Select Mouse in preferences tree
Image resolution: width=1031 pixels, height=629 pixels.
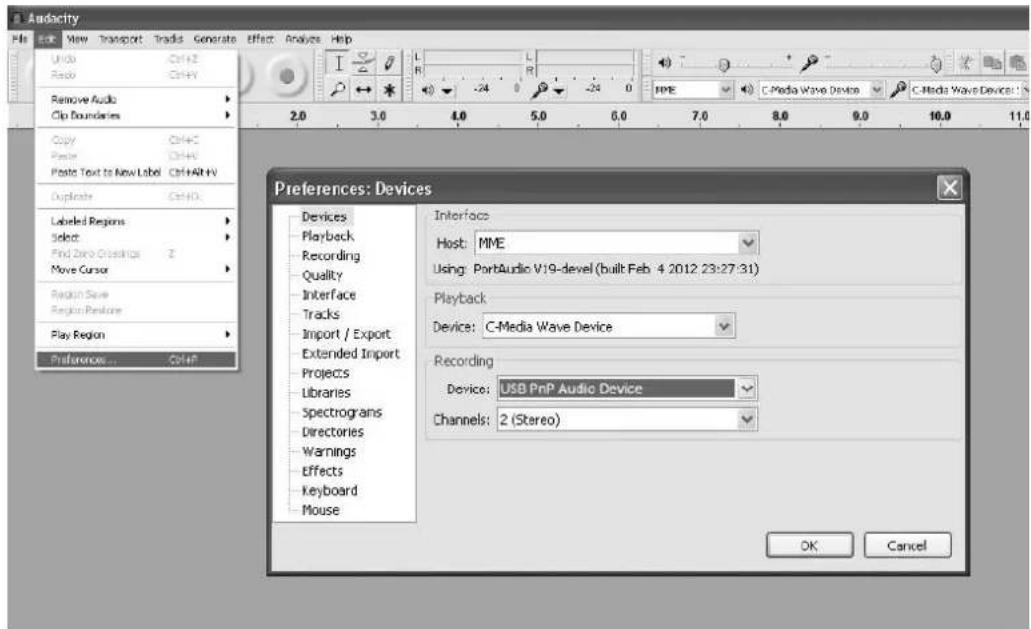click(320, 510)
